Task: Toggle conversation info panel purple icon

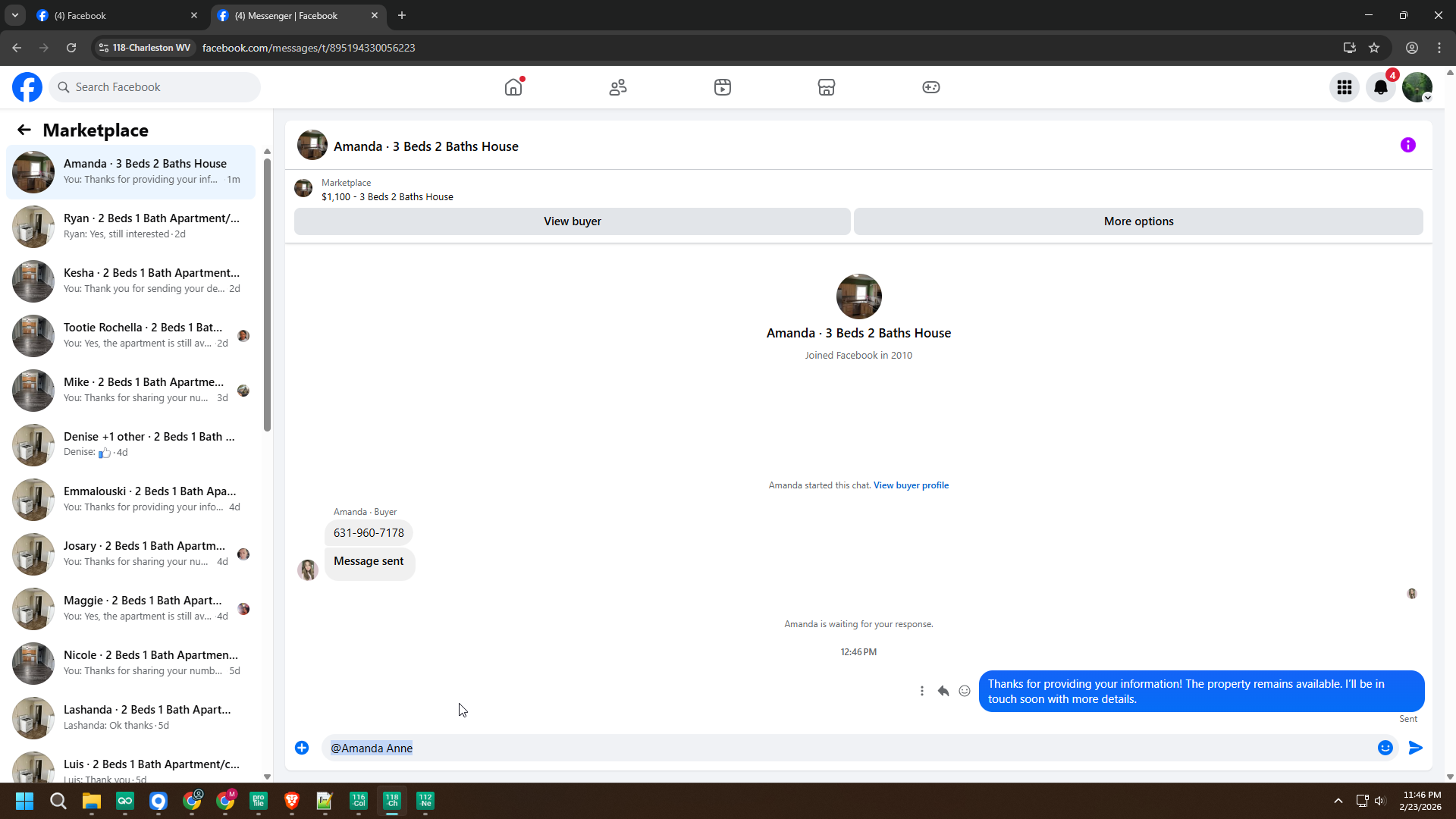Action: tap(1408, 145)
